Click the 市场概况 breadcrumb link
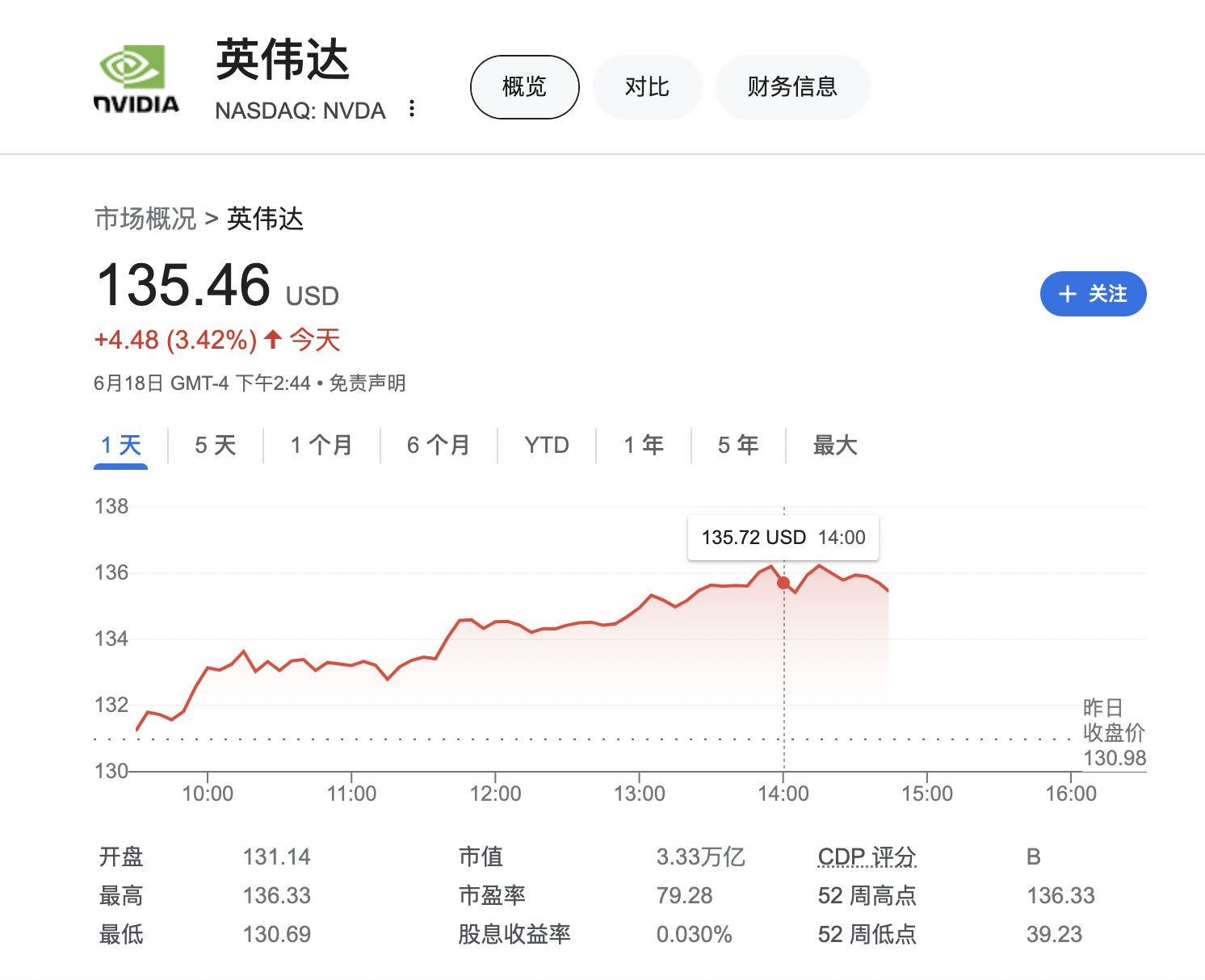Screen dimensions: 1205x980 pos(145,219)
